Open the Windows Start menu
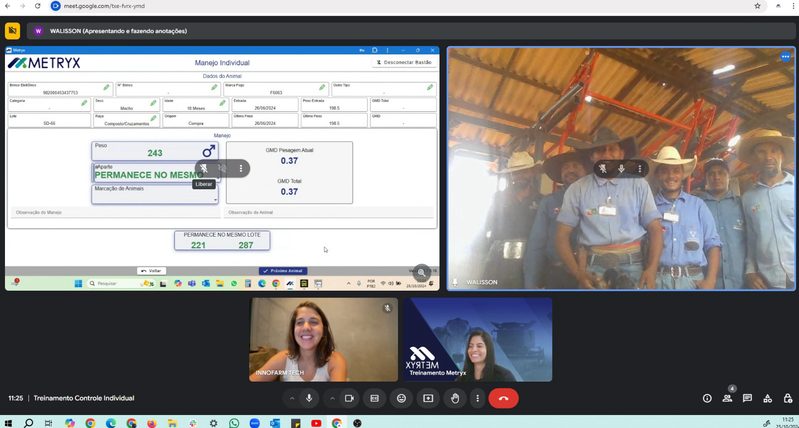 [x=9, y=423]
